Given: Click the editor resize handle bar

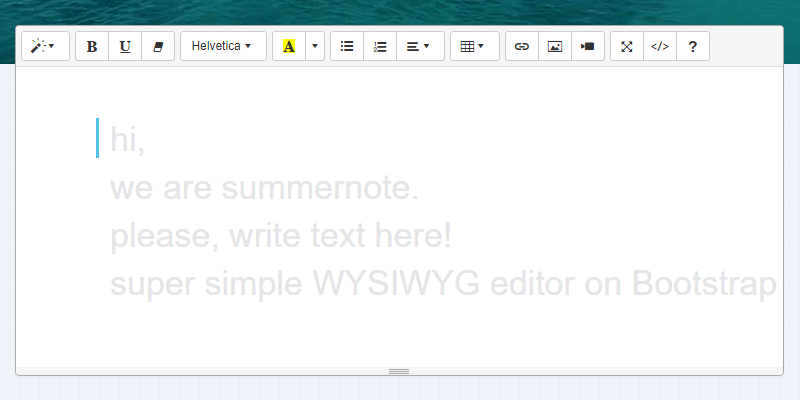Looking at the screenshot, I should pyautogui.click(x=399, y=371).
